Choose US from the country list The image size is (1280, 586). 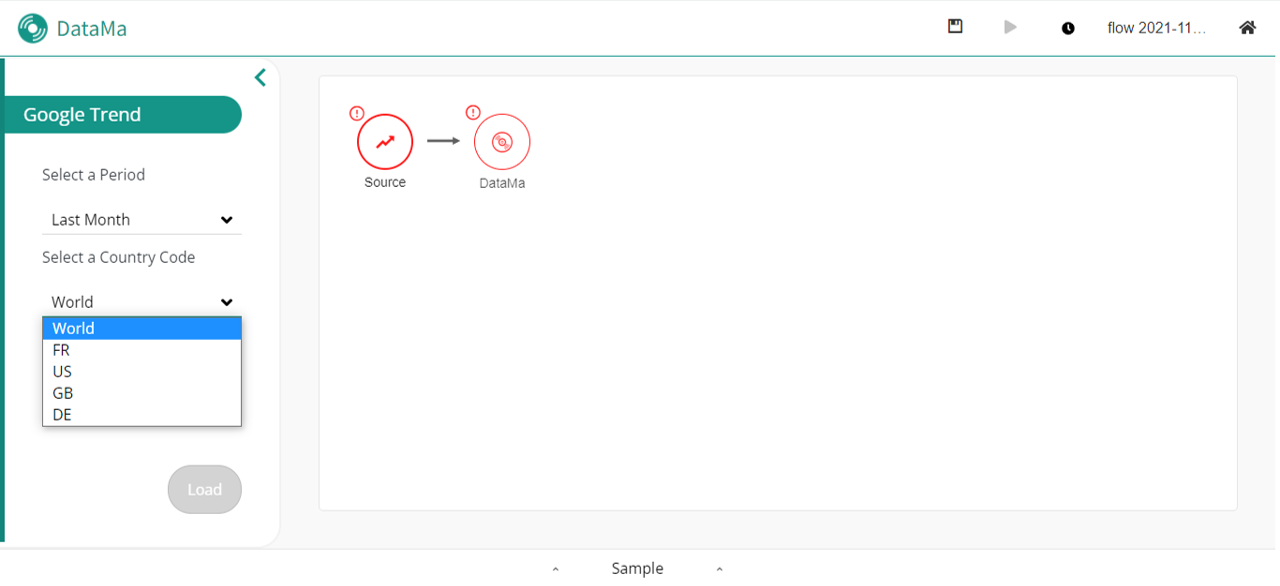tap(142, 371)
